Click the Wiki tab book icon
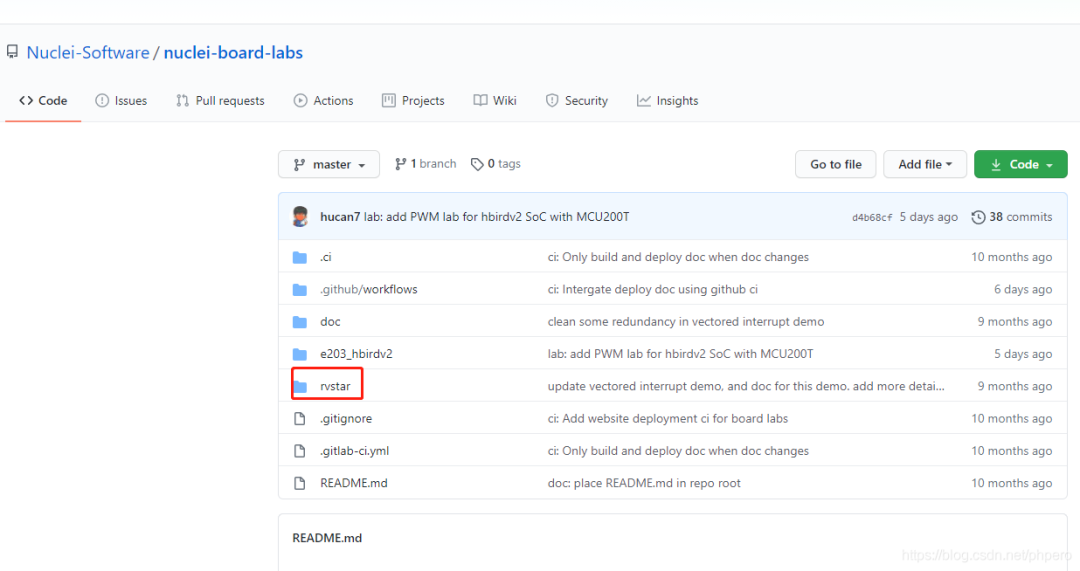This screenshot has width=1080, height=571. [480, 101]
